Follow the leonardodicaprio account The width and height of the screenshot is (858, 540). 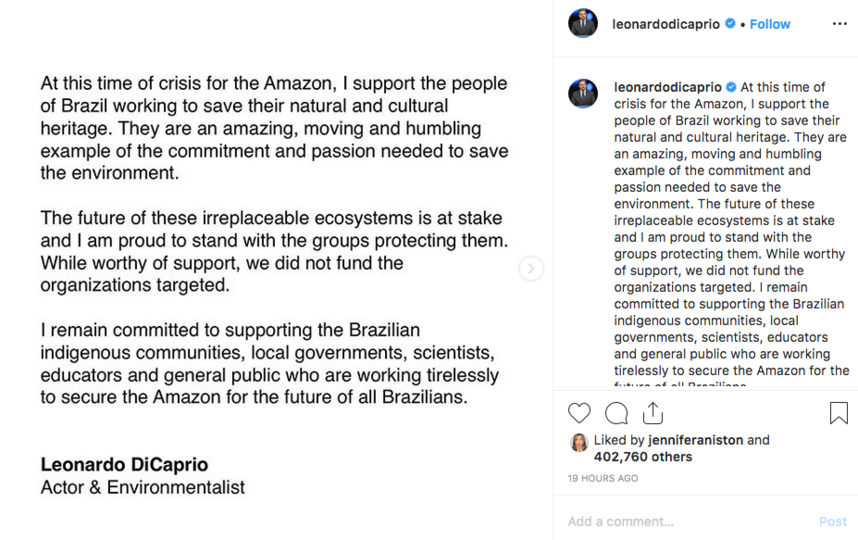pos(769,24)
